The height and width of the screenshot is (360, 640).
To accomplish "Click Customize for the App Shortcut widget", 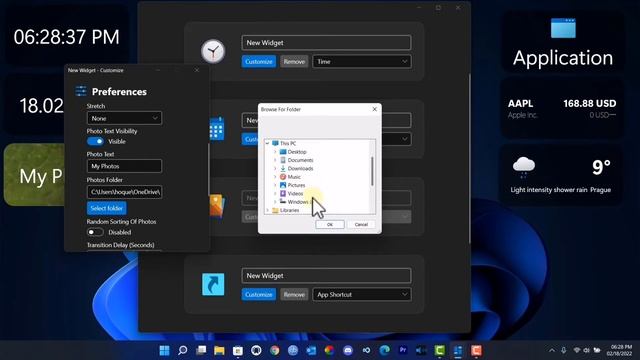I will pyautogui.click(x=259, y=294).
